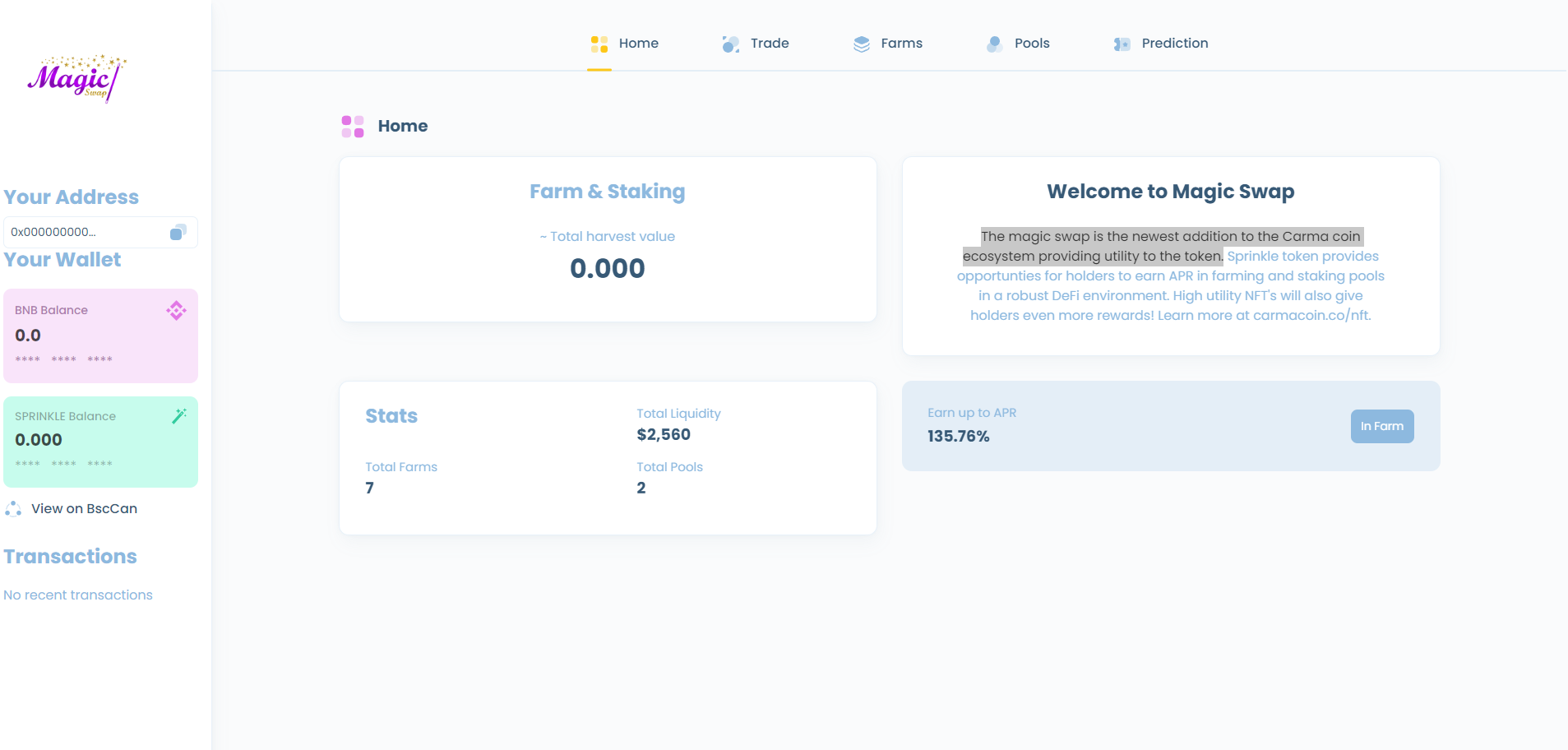Click the Total Liquidity value $2,560
This screenshot has width=1568, height=750.
[x=664, y=435]
